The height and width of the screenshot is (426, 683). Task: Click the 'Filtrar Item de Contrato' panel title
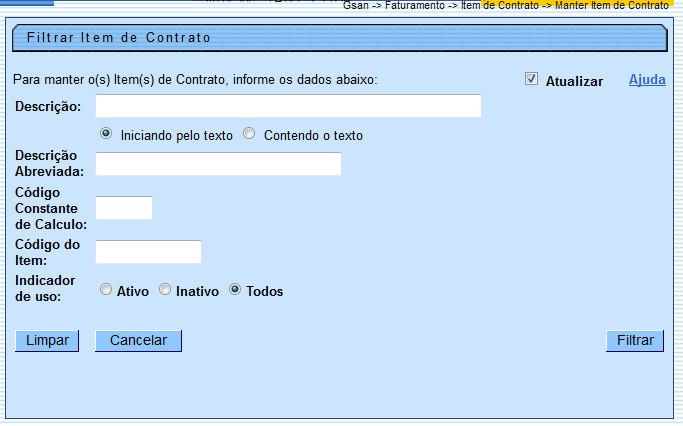coord(118,38)
